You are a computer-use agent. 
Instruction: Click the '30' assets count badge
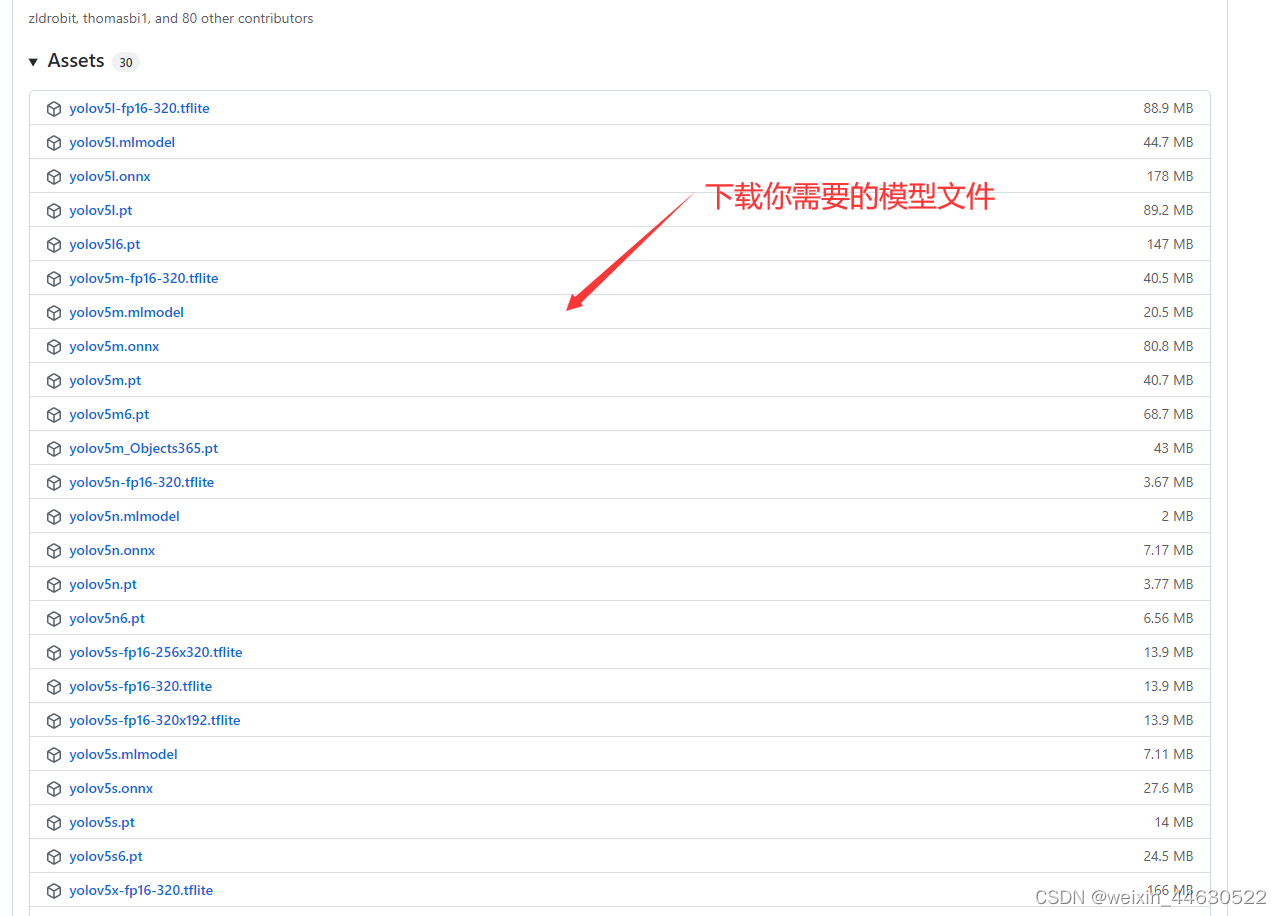(x=125, y=62)
